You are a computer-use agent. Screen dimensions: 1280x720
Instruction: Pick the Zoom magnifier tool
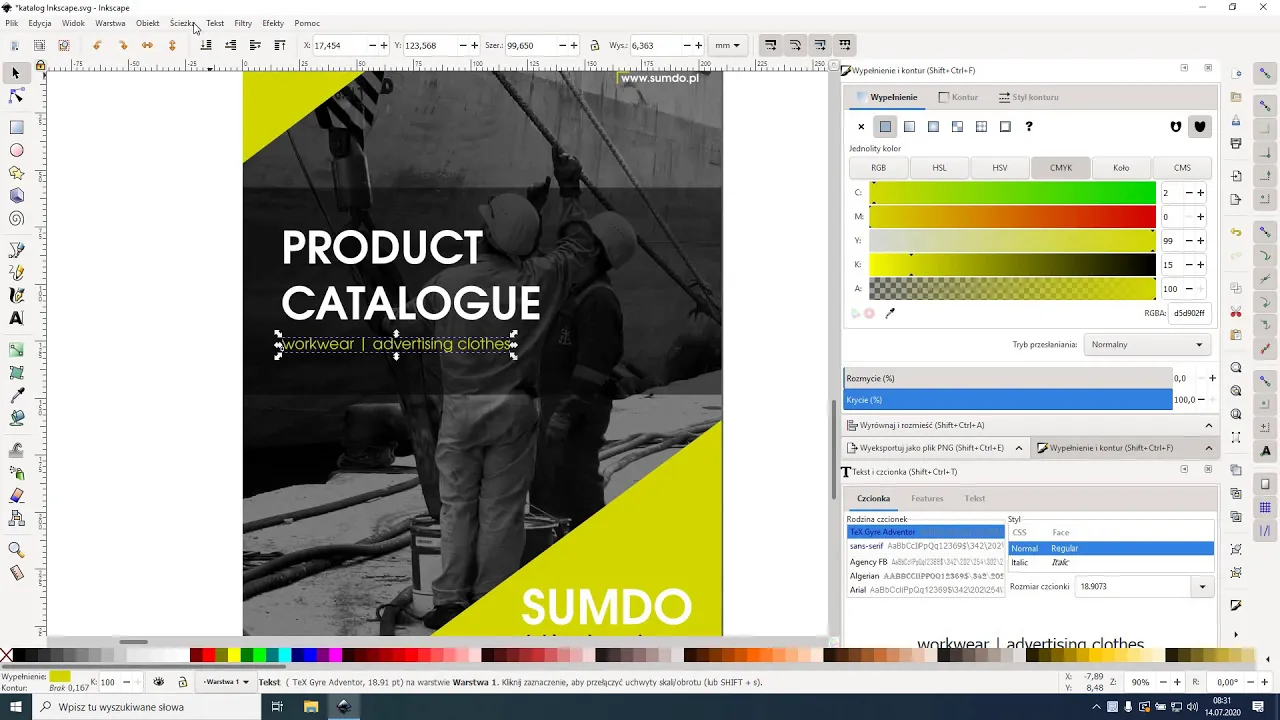coord(16,549)
